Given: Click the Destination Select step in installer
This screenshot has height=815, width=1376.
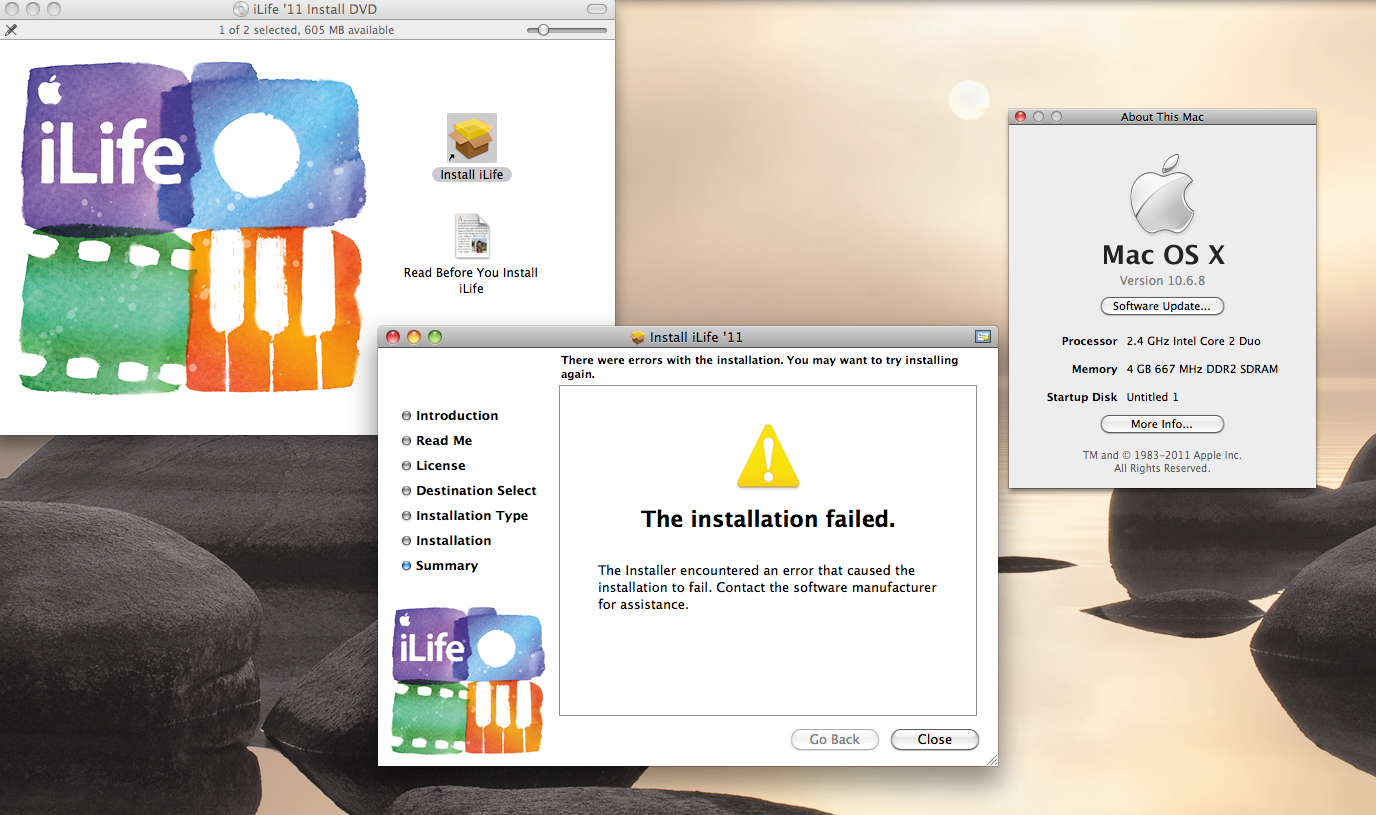Looking at the screenshot, I should tap(476, 491).
